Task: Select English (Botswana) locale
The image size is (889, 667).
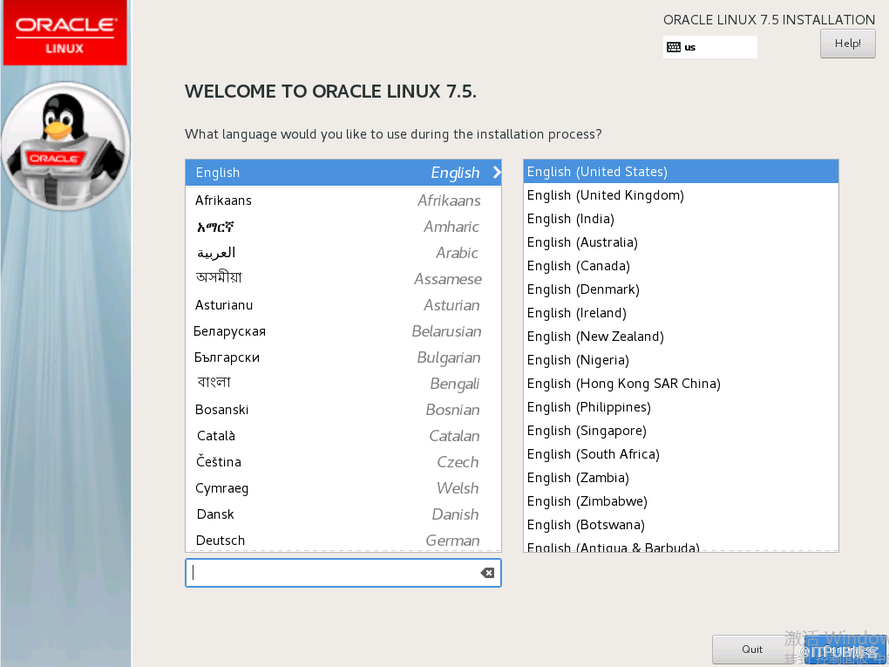Action: click(x=680, y=525)
